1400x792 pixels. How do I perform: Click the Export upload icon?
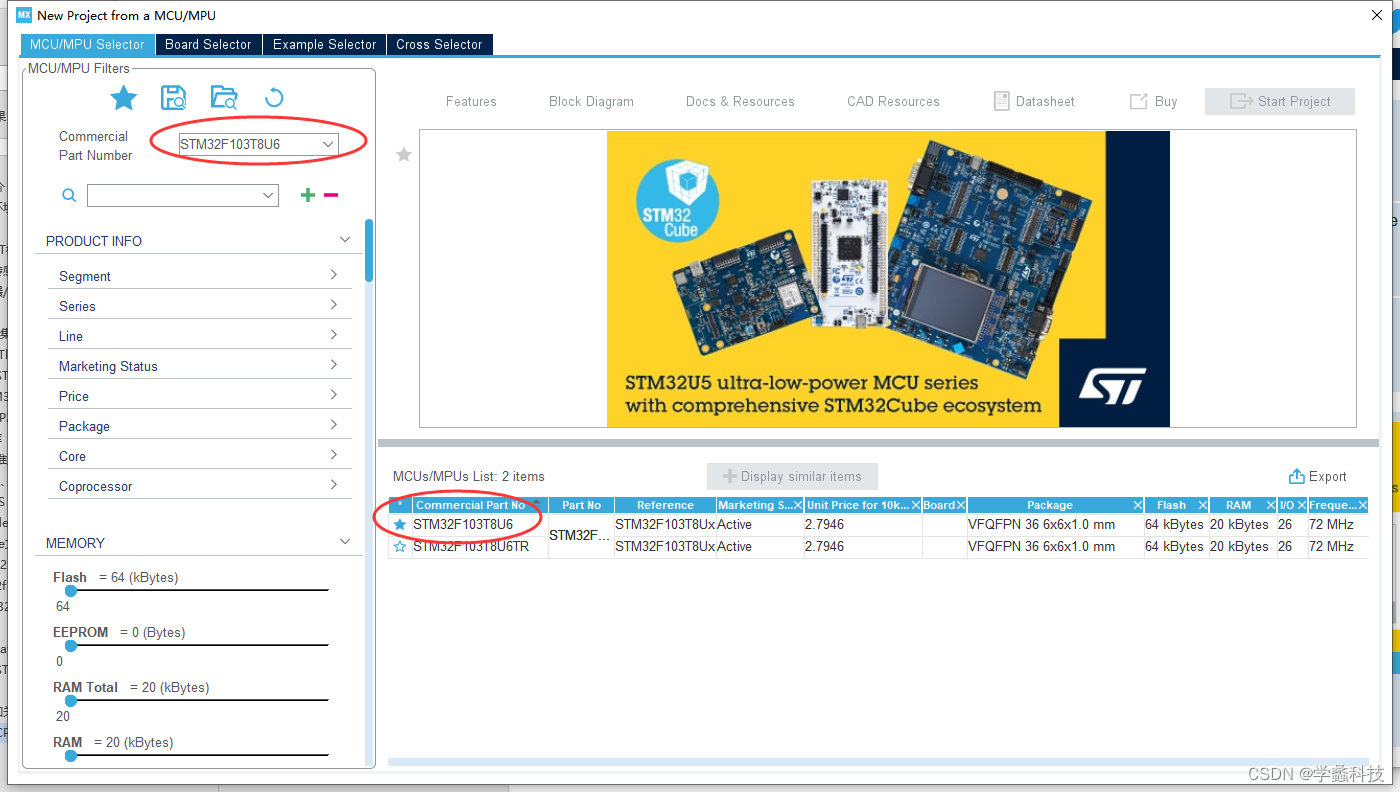point(1297,476)
